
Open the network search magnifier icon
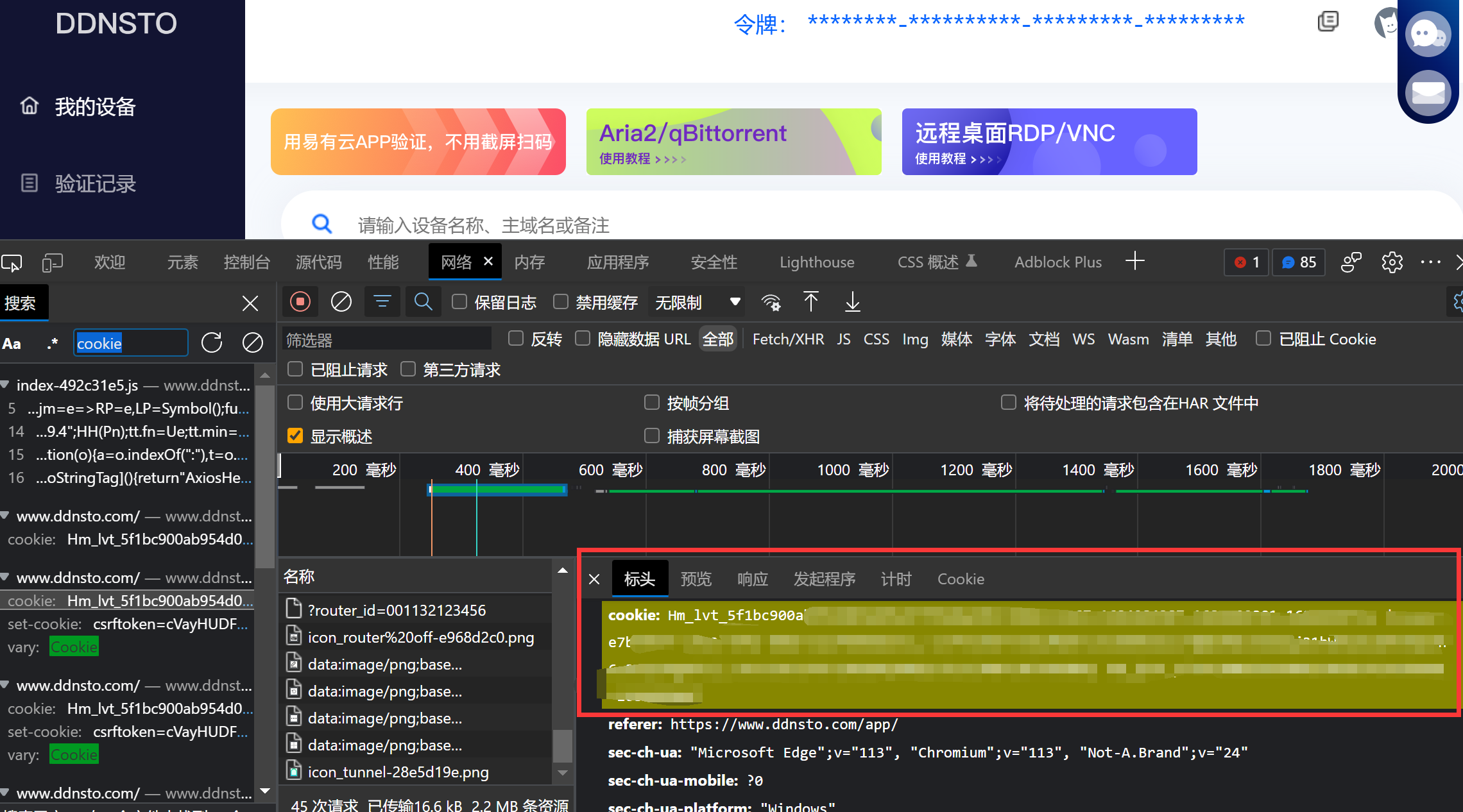pyautogui.click(x=423, y=301)
